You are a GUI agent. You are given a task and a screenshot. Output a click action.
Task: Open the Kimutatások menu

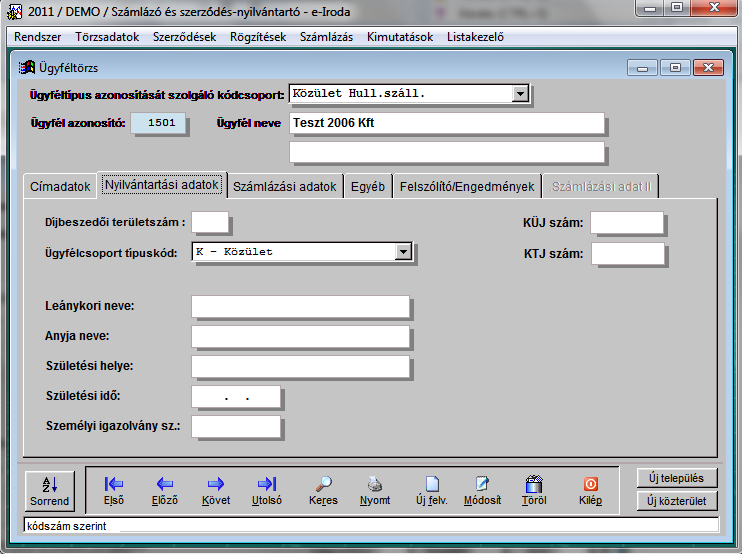pyautogui.click(x=400, y=37)
